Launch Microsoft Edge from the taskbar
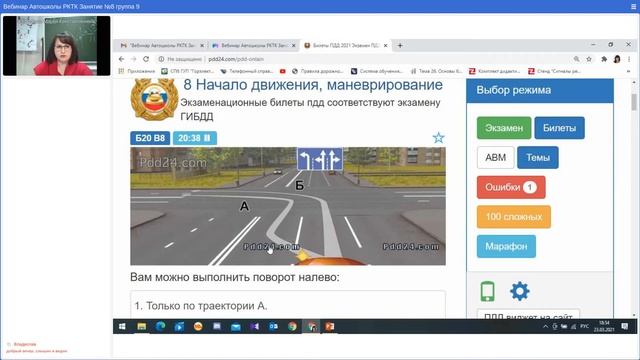 tap(160, 326)
